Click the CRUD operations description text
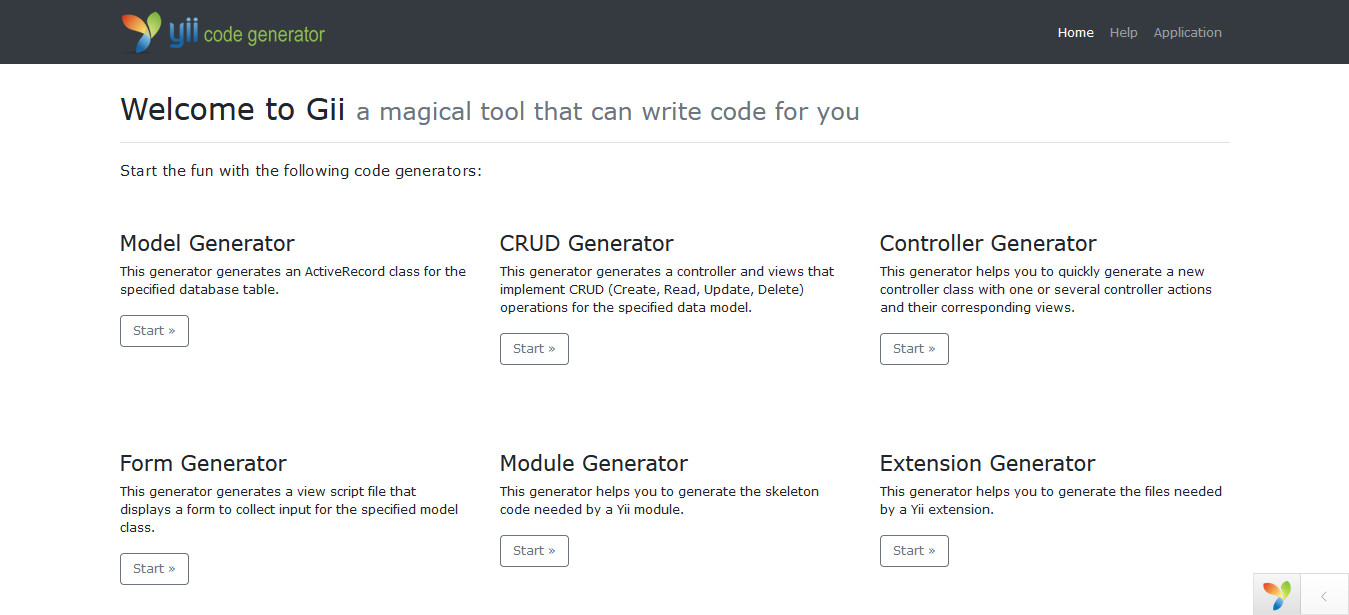Viewport: 1349px width, 615px height. [x=667, y=290]
